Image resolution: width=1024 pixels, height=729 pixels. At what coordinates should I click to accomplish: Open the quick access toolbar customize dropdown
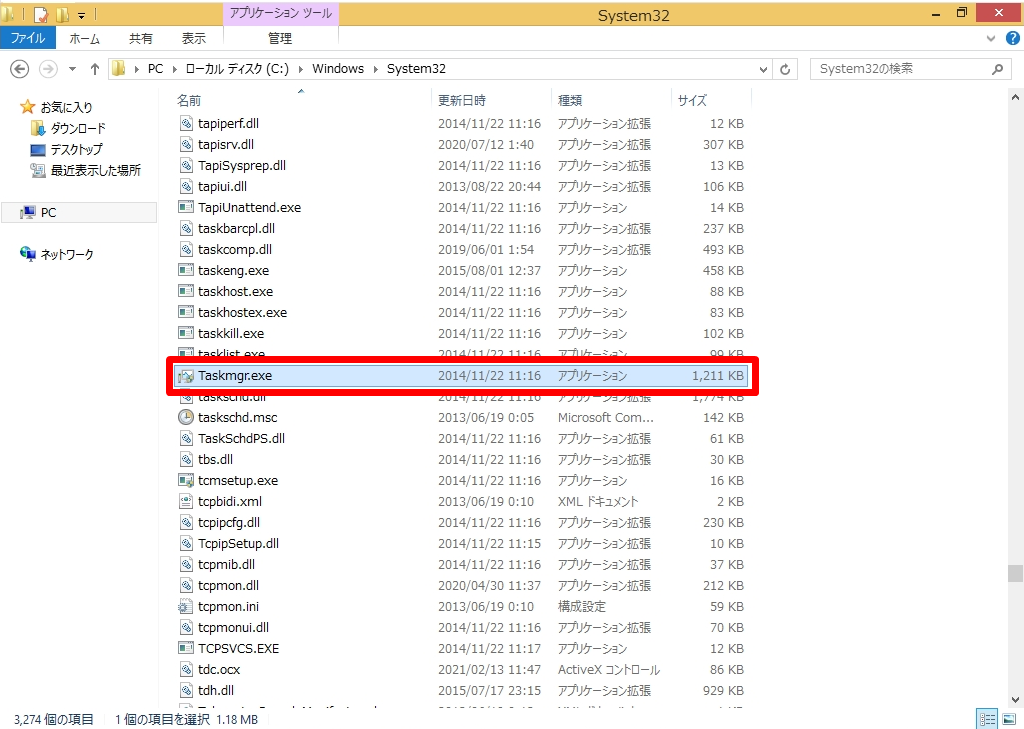[x=81, y=14]
